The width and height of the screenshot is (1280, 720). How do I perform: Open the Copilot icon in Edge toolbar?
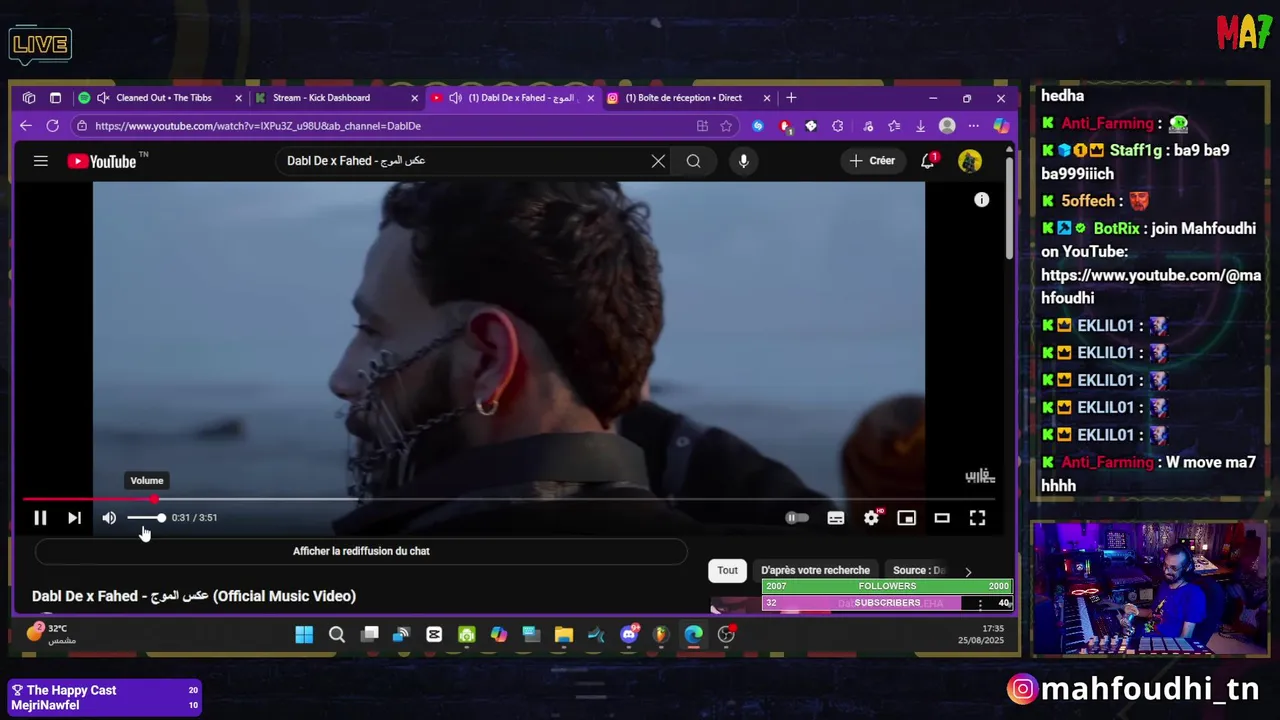click(x=1001, y=126)
